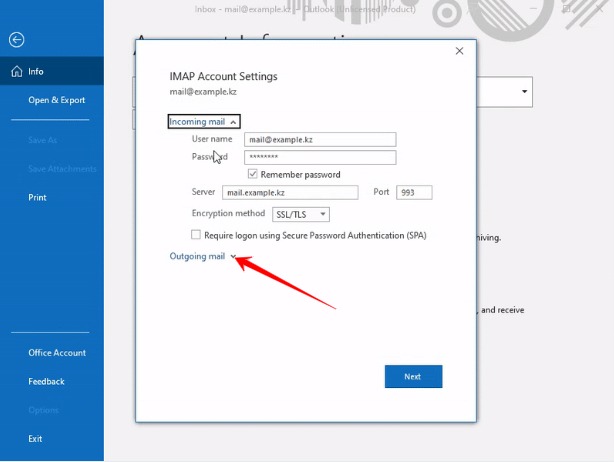Image resolution: width=614 pixels, height=462 pixels.
Task: Collapse the Incoming mail section
Action: pyautogui.click(x=204, y=121)
